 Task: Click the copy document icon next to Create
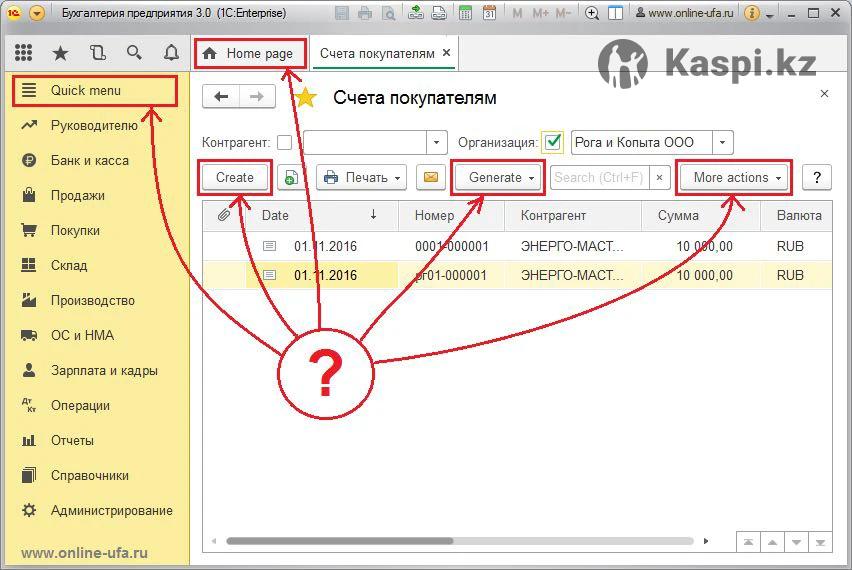point(291,178)
